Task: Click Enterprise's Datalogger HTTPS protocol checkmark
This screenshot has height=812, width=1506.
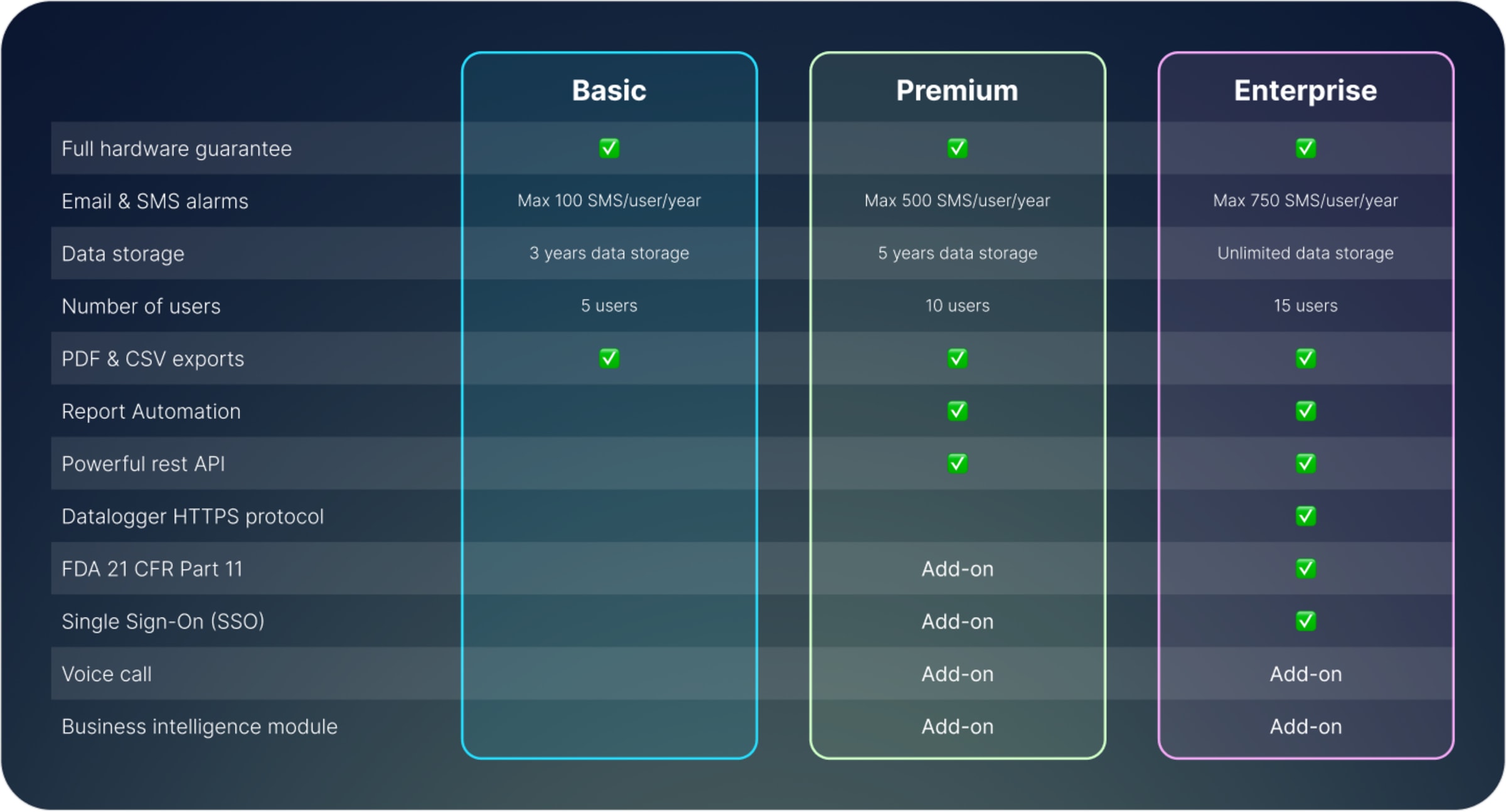Action: tap(1305, 516)
